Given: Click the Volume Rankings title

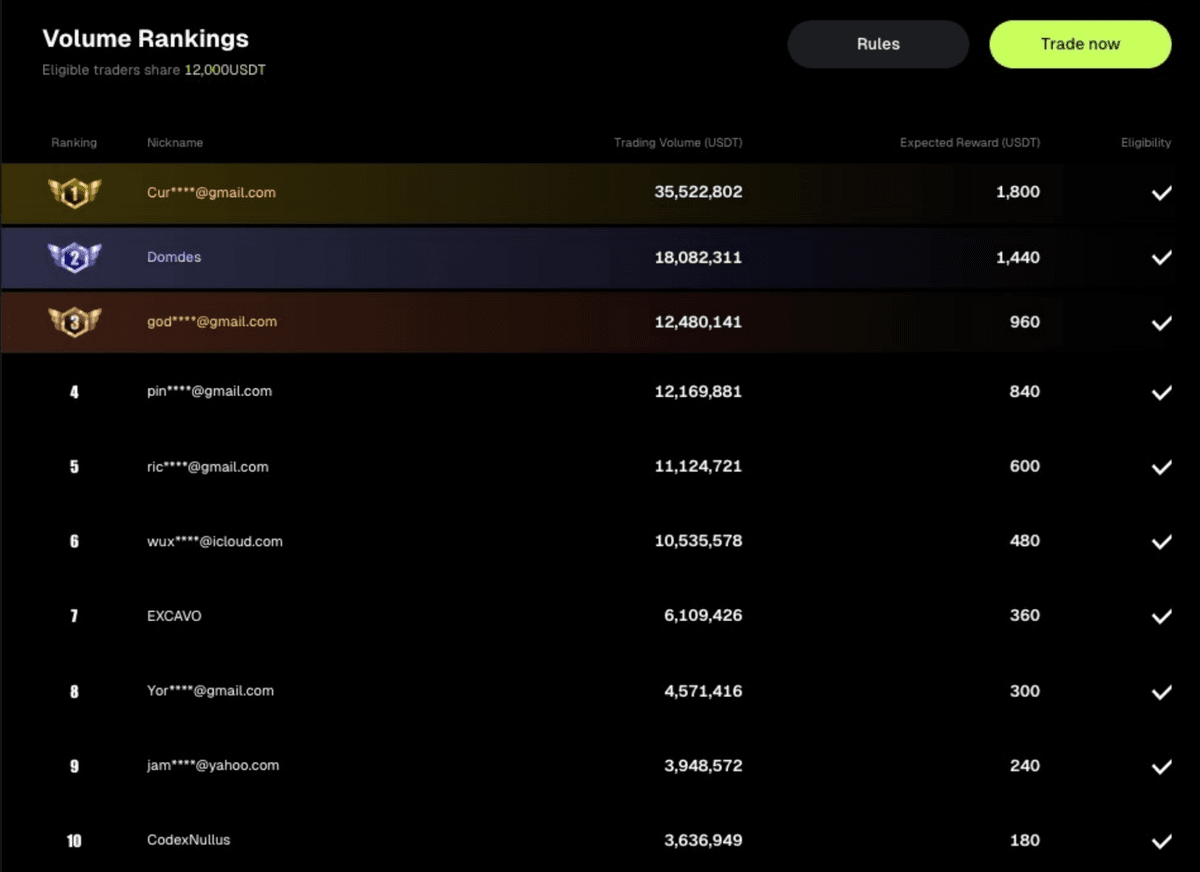Looking at the screenshot, I should click(145, 39).
